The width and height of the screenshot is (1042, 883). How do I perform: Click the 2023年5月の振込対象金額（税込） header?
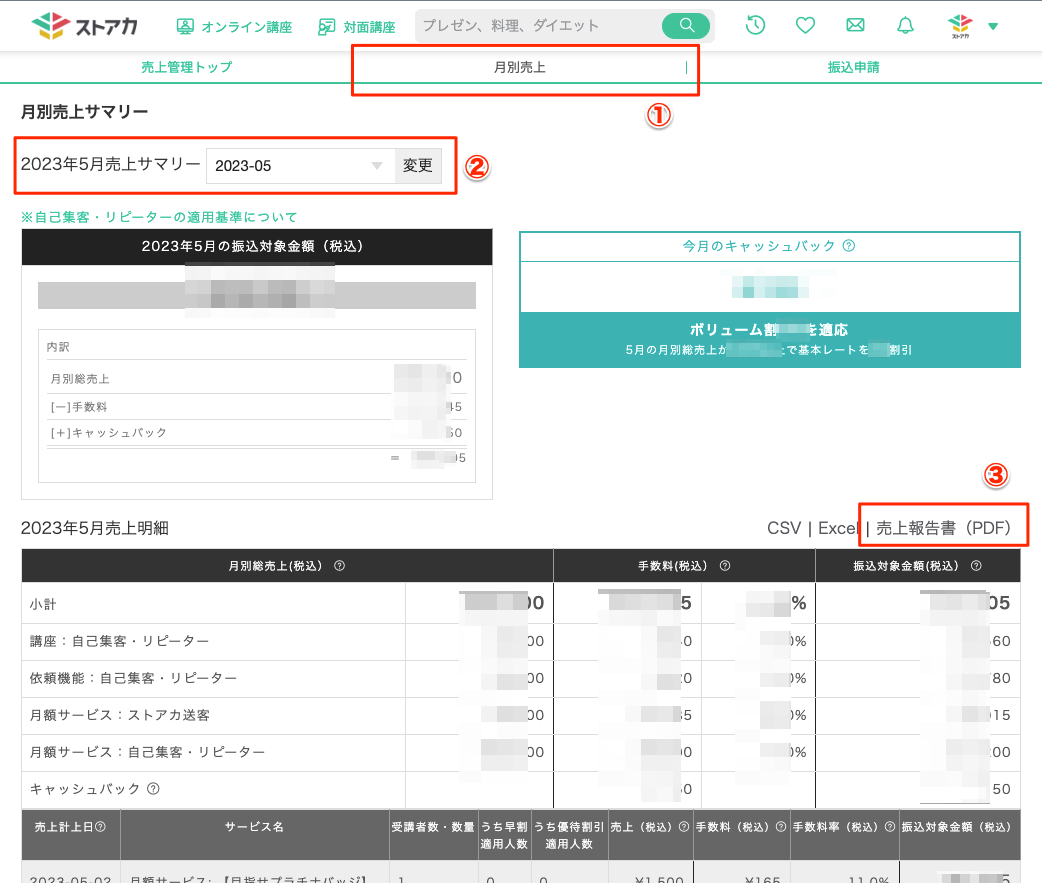257,246
